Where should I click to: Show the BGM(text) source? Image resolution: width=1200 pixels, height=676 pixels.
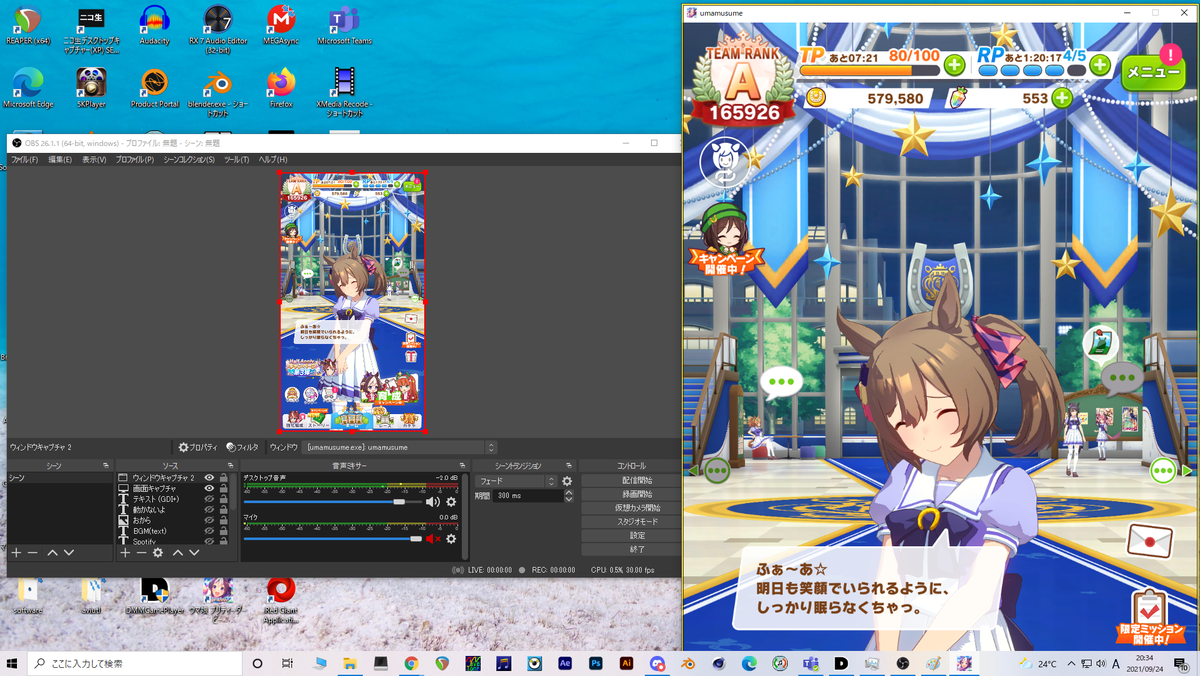(x=209, y=531)
